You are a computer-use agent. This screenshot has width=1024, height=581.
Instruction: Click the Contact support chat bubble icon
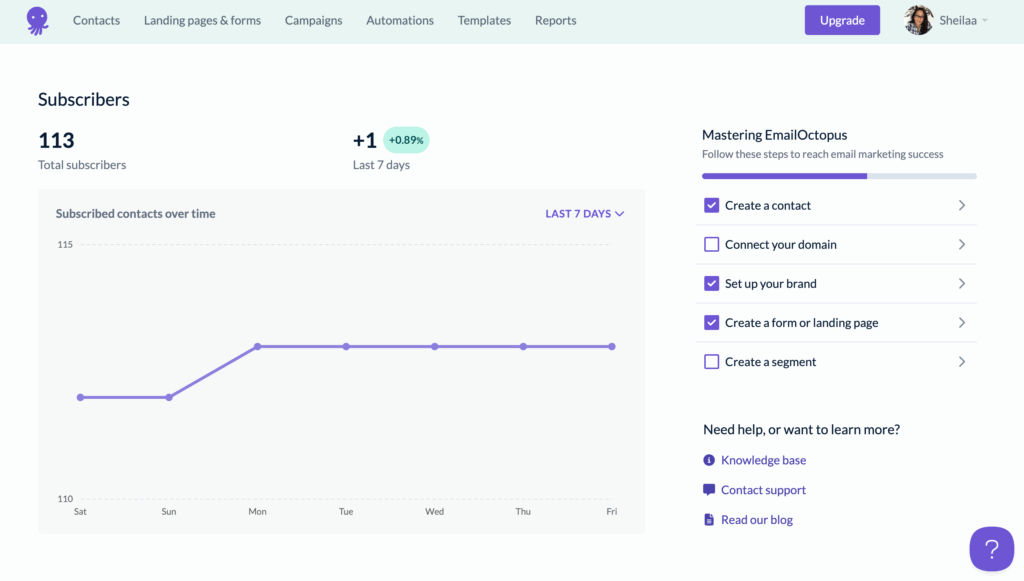tap(709, 490)
